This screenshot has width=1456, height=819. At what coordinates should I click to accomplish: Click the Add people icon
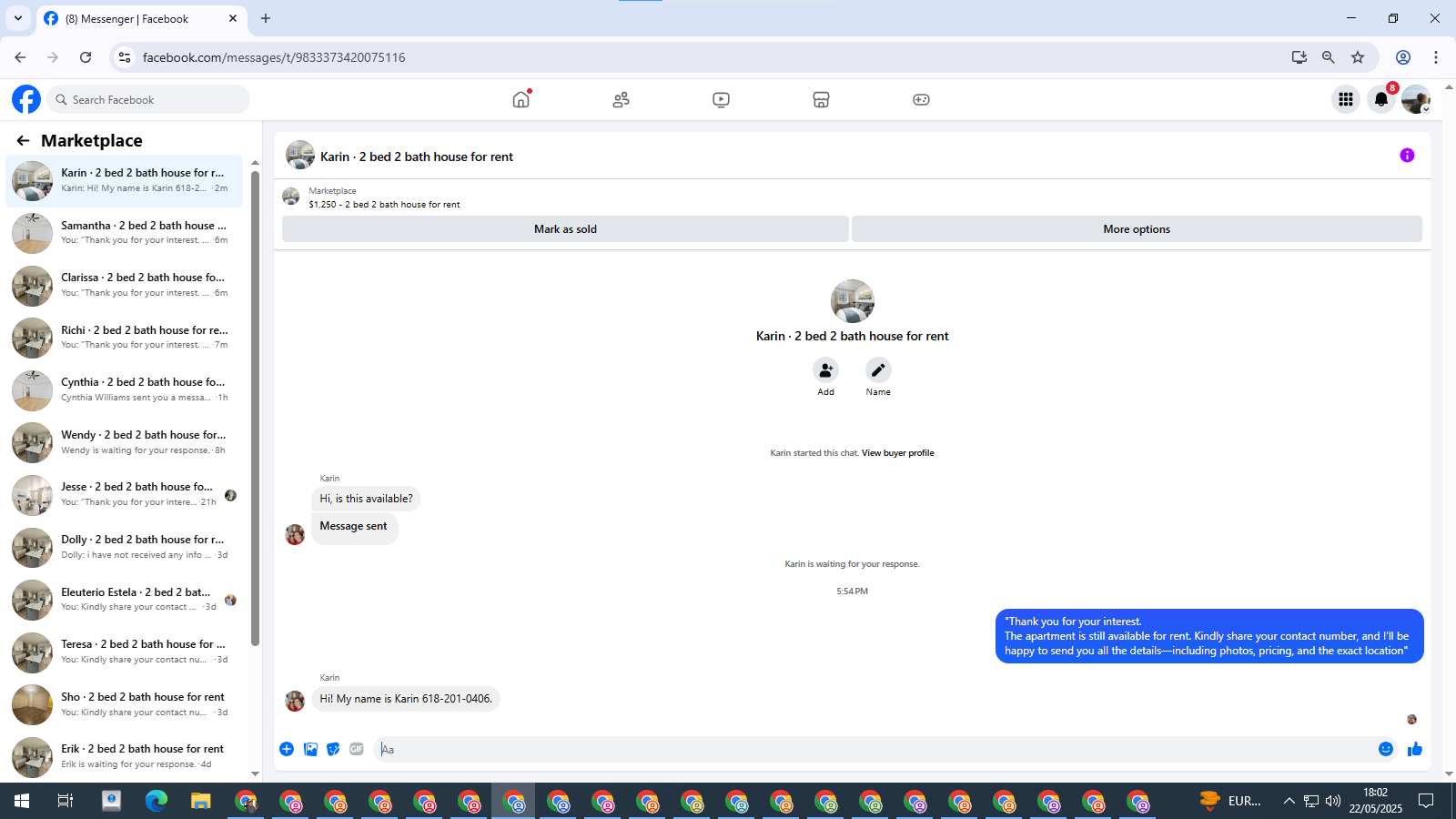825,369
